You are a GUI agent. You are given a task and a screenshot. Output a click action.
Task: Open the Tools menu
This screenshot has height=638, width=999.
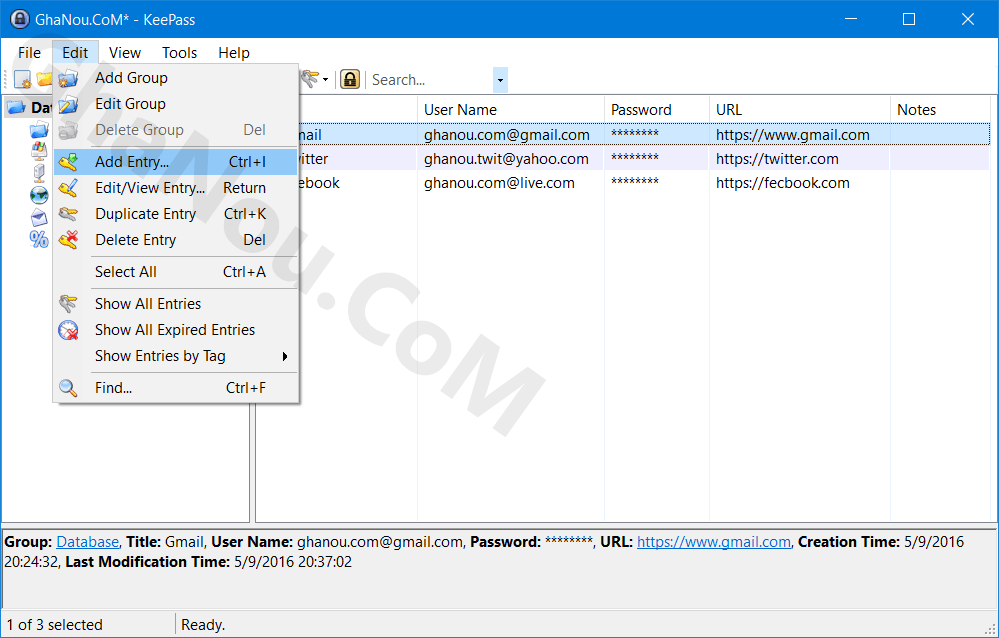point(180,53)
